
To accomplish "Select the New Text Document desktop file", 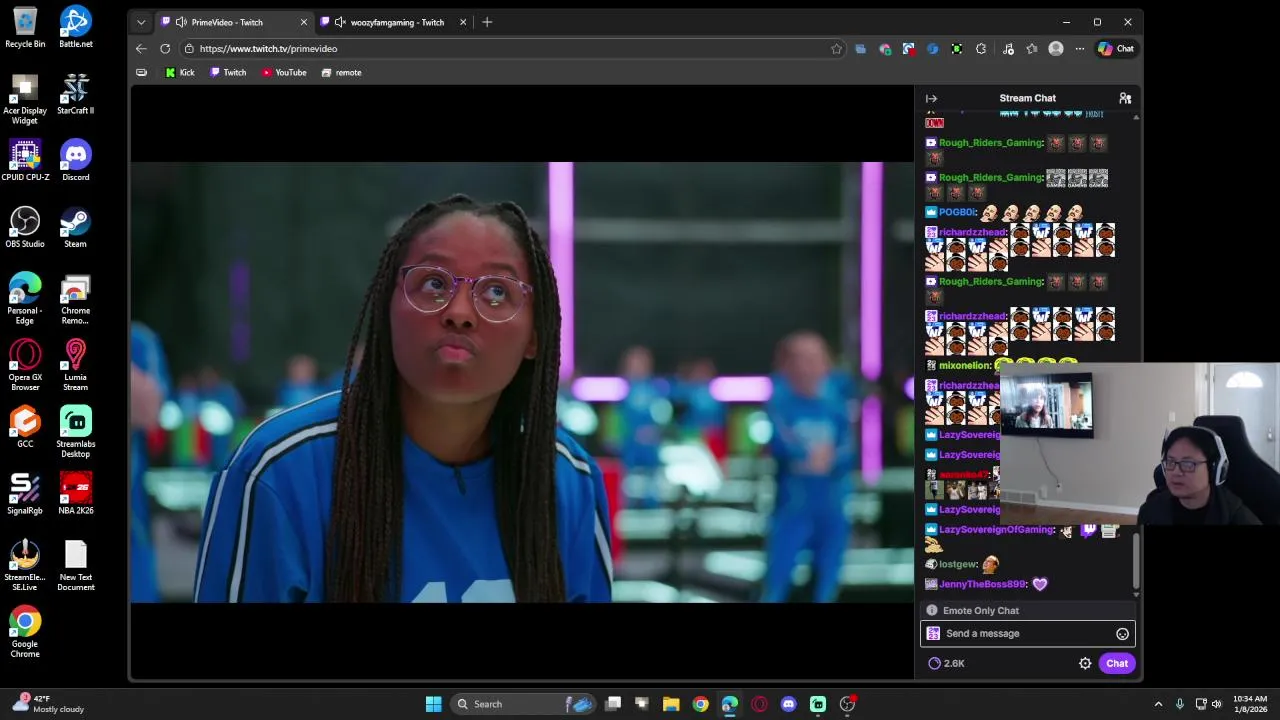I will click(x=75, y=565).
